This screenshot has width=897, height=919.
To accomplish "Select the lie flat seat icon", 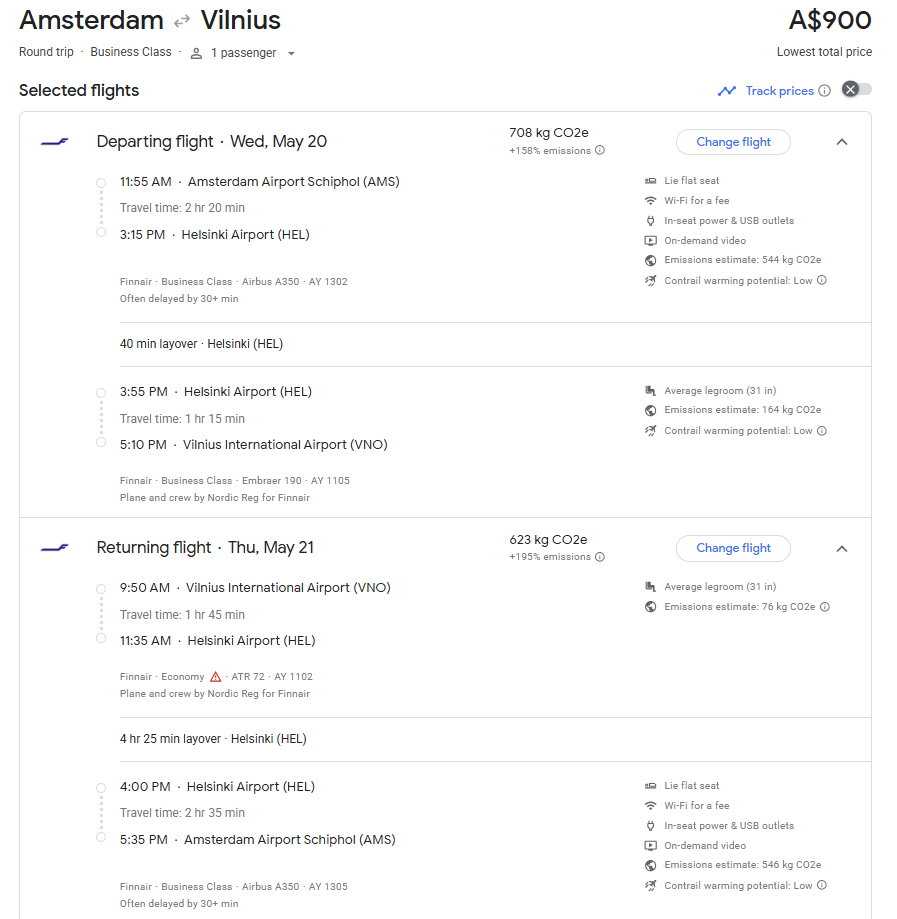I will tap(649, 180).
